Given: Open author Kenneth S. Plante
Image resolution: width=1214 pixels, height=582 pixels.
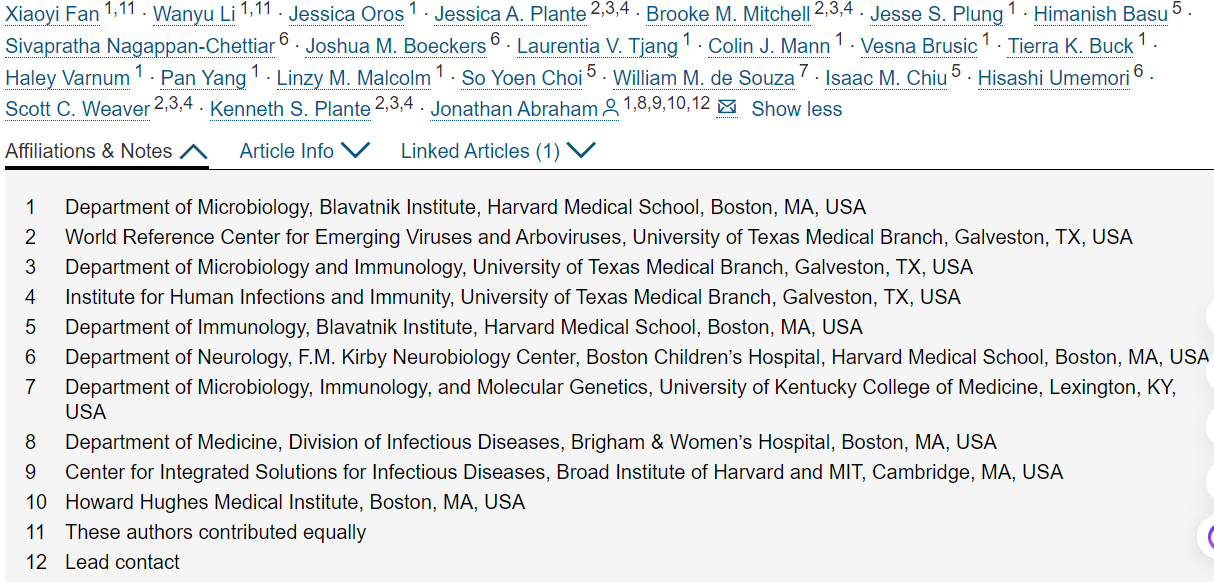Looking at the screenshot, I should 291,109.
